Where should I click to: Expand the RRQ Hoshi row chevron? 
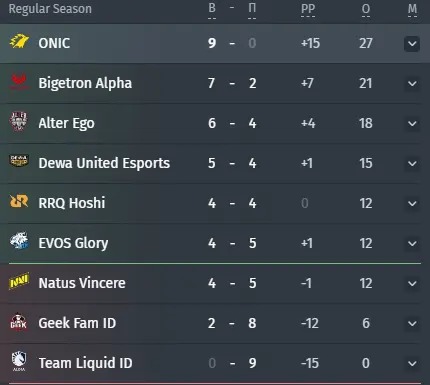(412, 204)
